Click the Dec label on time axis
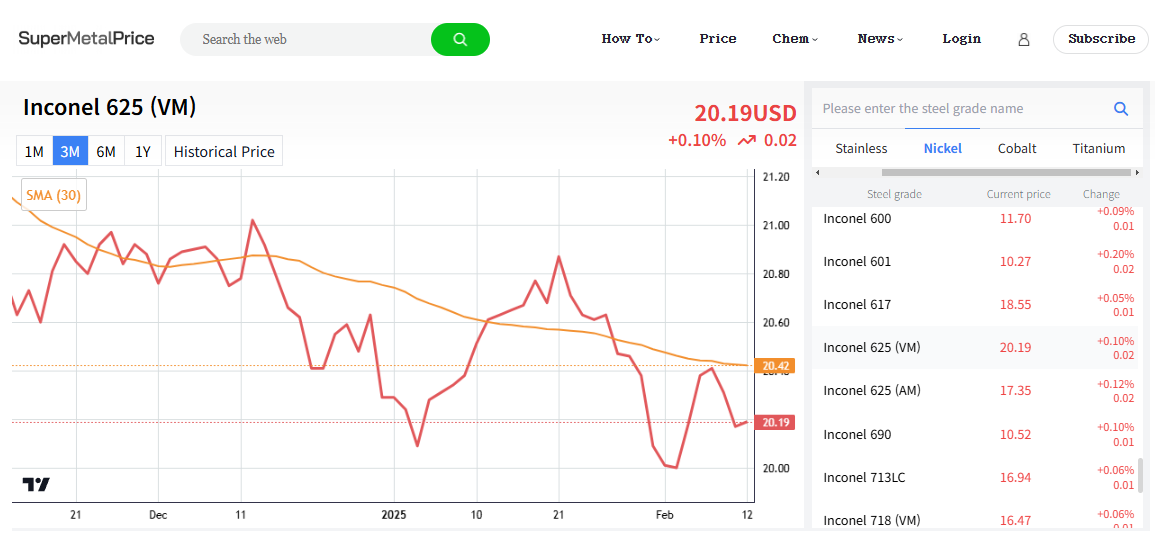 click(158, 514)
